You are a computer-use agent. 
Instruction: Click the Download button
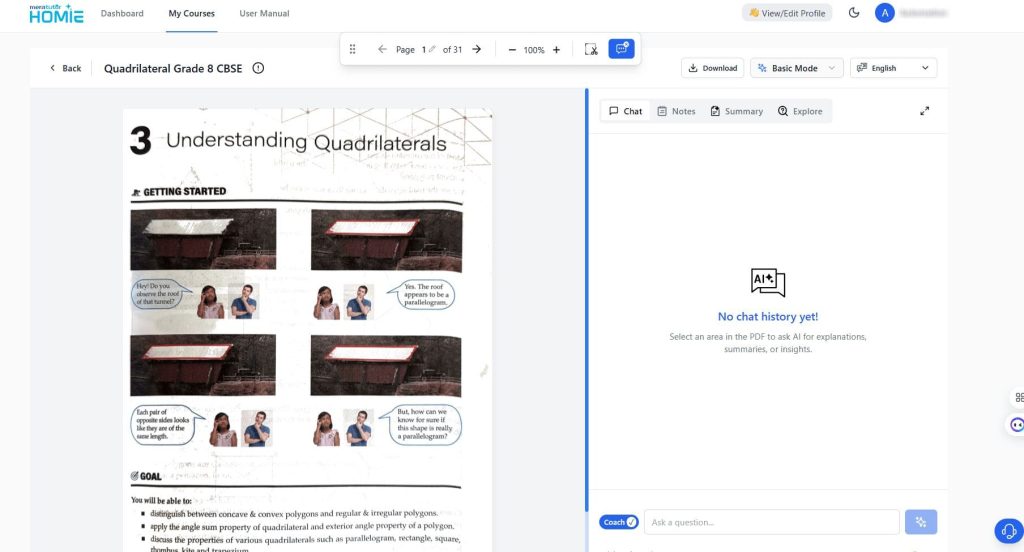click(x=712, y=68)
